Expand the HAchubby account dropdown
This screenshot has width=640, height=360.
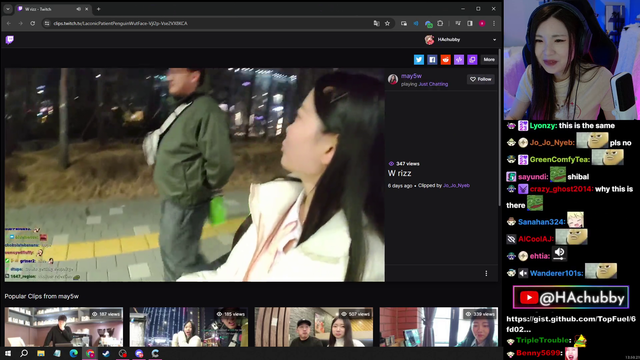click(494, 40)
